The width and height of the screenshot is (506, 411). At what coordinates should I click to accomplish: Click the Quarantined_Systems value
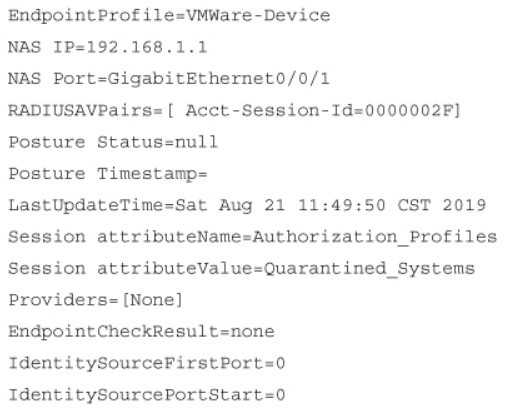(369, 269)
